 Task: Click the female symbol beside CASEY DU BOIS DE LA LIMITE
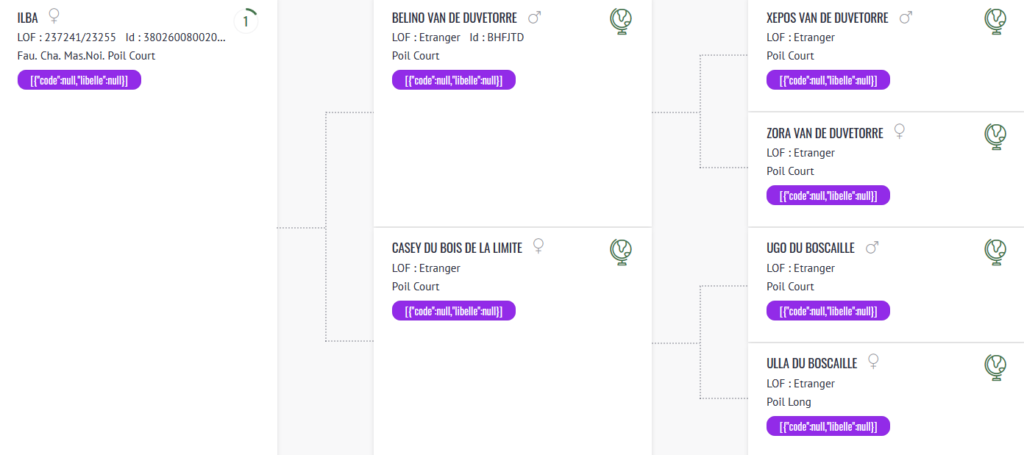[x=539, y=246]
